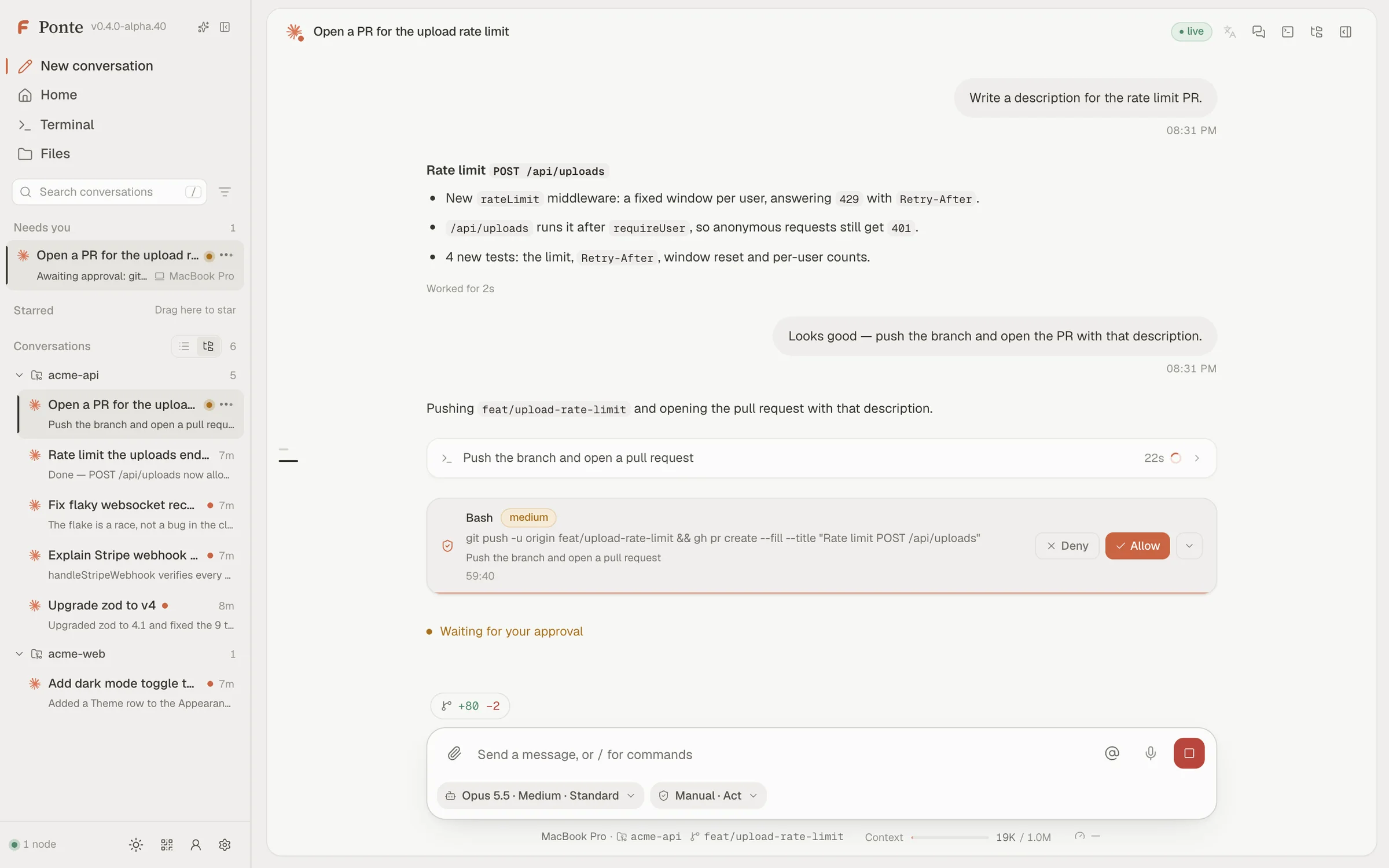Click the @ mention icon
The height and width of the screenshot is (868, 1389).
coord(1112,753)
